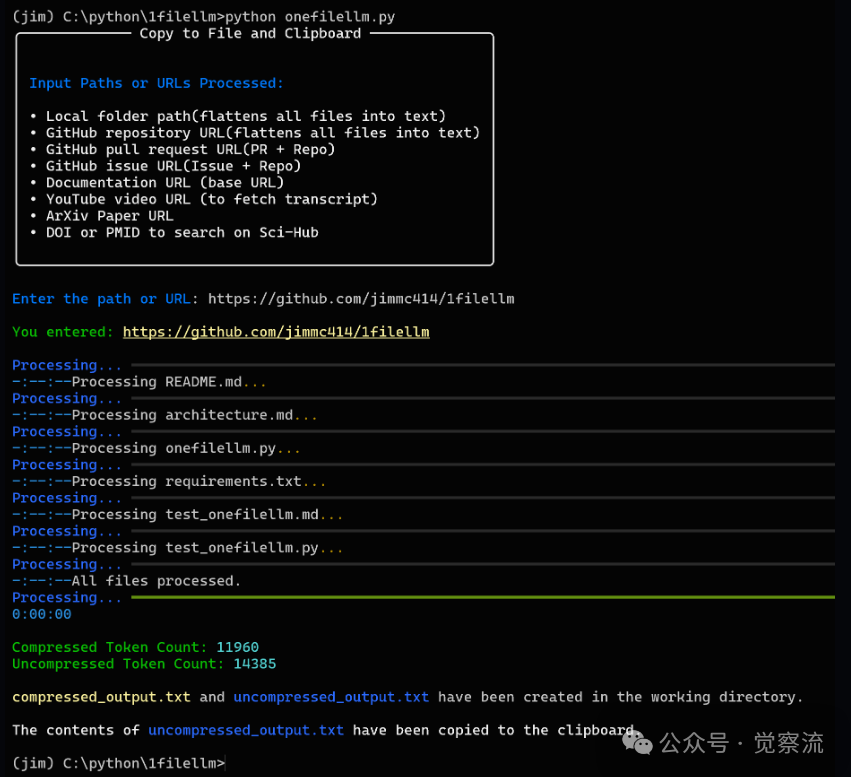851x777 pixels.
Task: Click the Uncompressed Token Count value 14385
Action: pyautogui.click(x=255, y=664)
